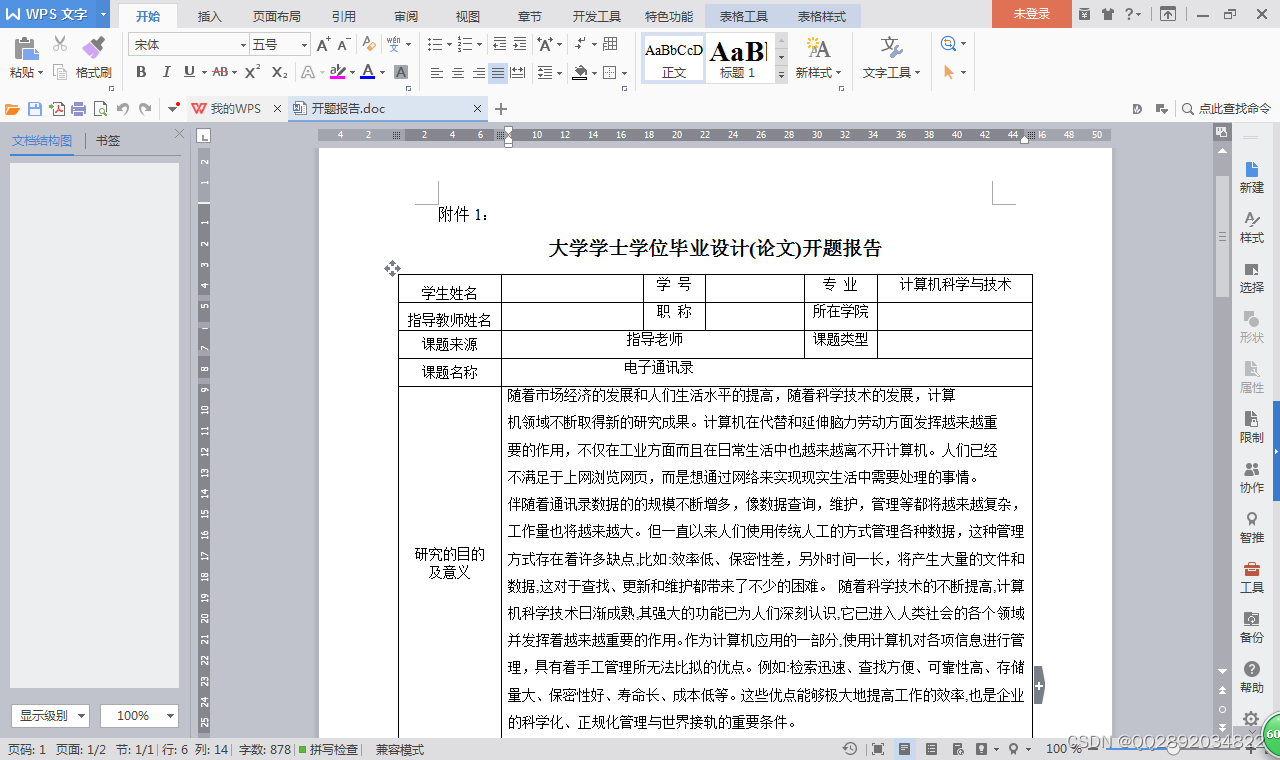Select the Format Painter brush

coord(93,46)
